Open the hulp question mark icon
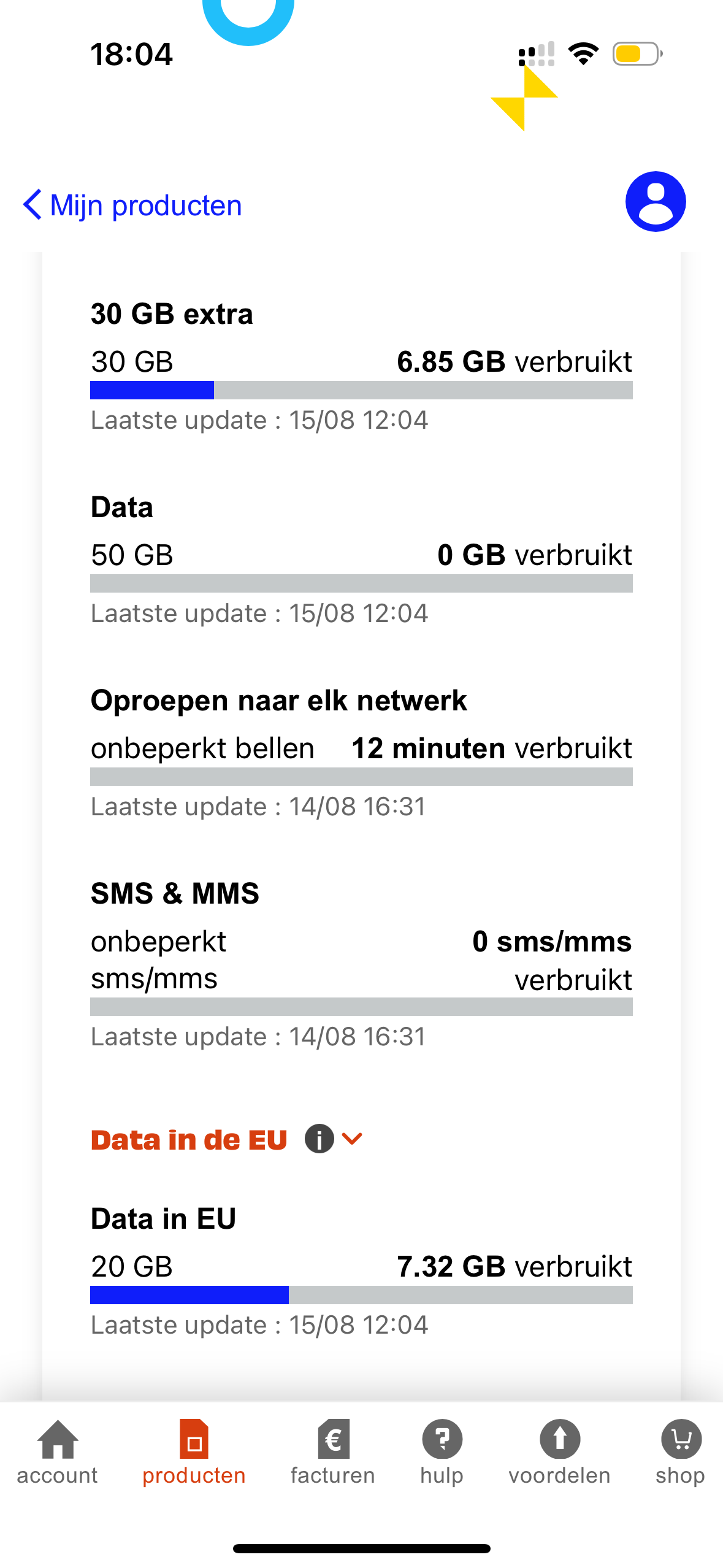The width and height of the screenshot is (723, 1568). click(x=442, y=1439)
